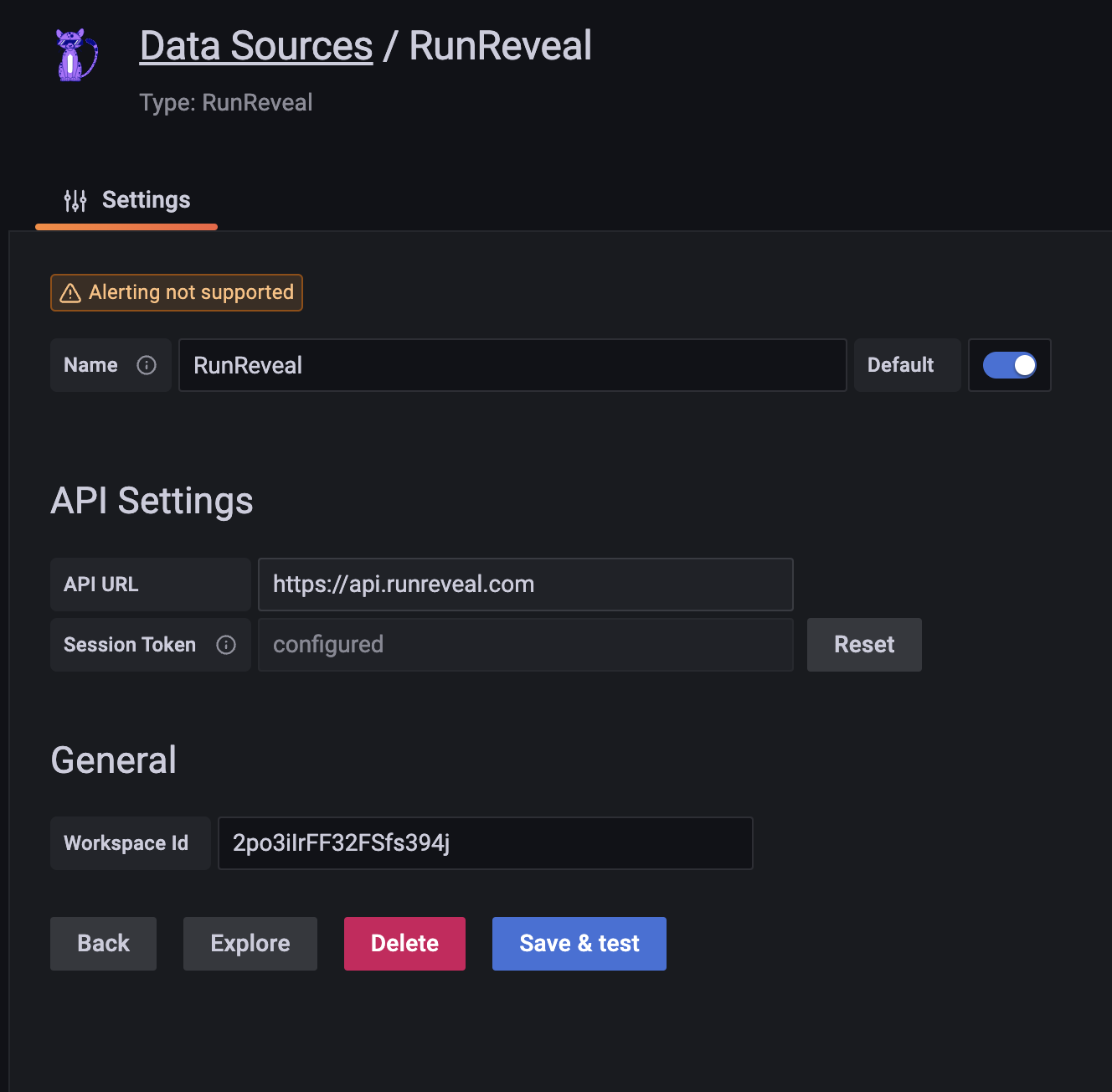Click the Settings tab sliders icon
Image resolution: width=1112 pixels, height=1092 pixels.
pyautogui.click(x=75, y=200)
